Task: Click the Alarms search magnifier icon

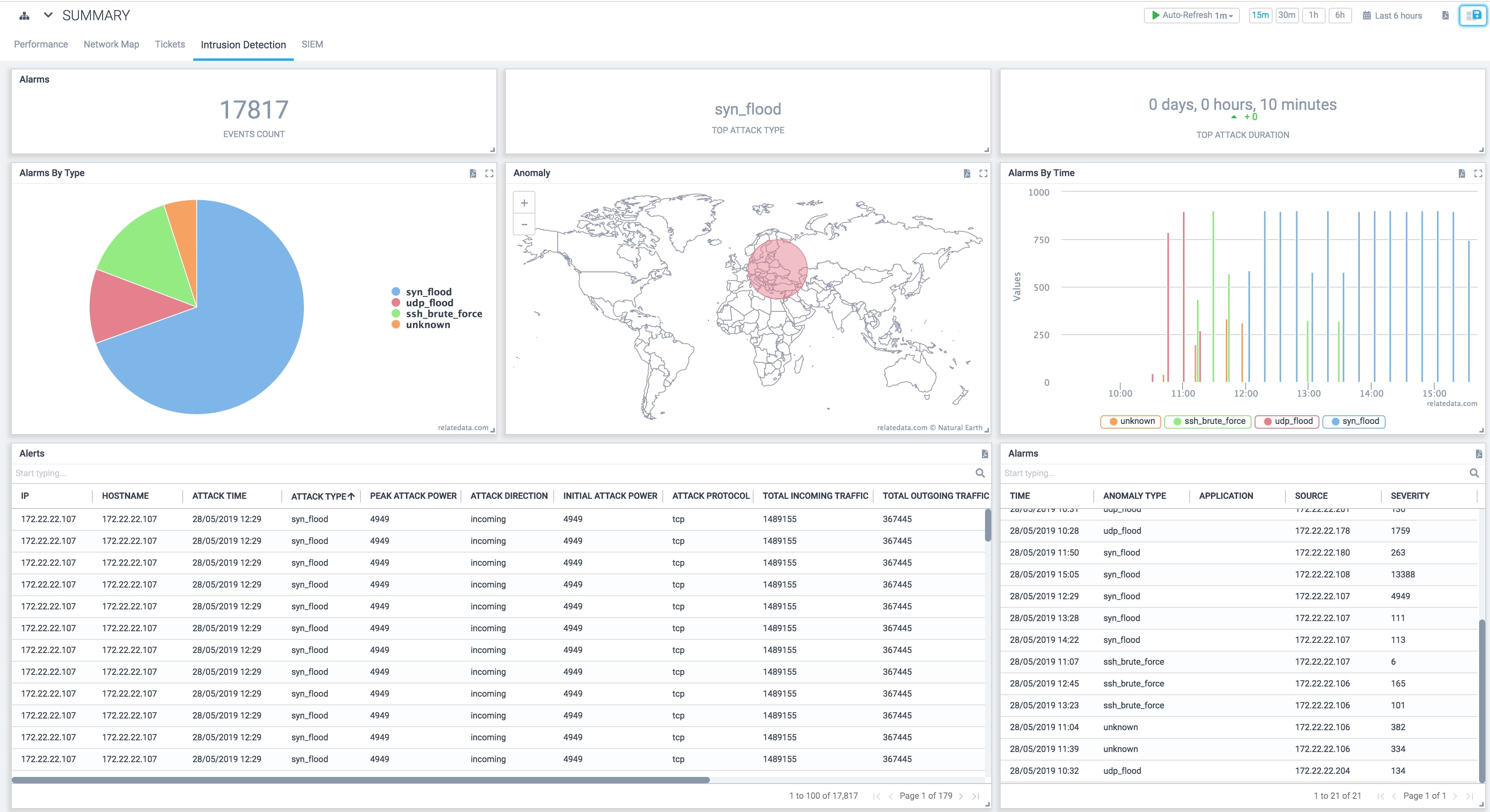Action: pyautogui.click(x=1474, y=473)
